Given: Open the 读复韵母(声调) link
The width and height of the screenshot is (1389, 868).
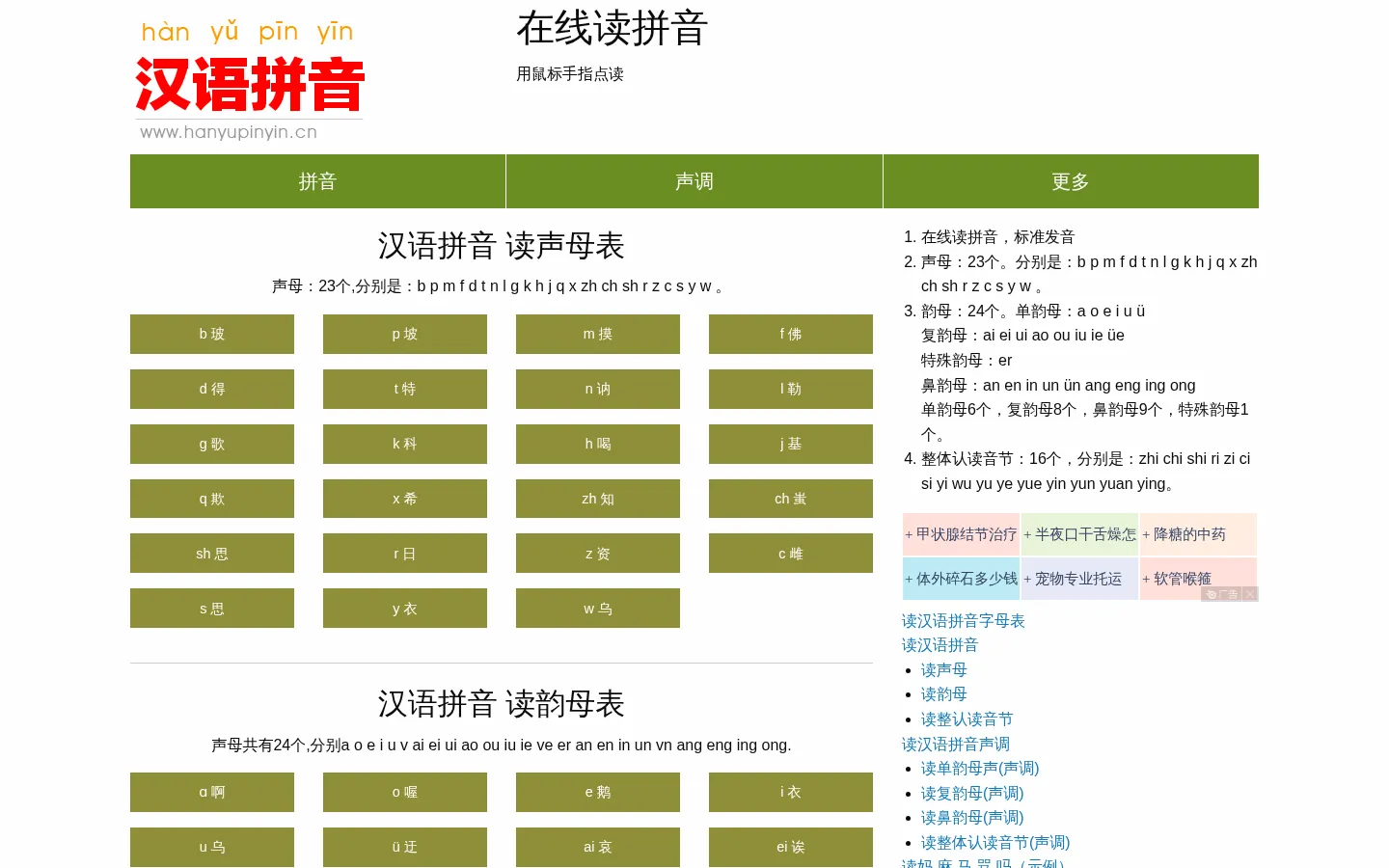Looking at the screenshot, I should [972, 793].
